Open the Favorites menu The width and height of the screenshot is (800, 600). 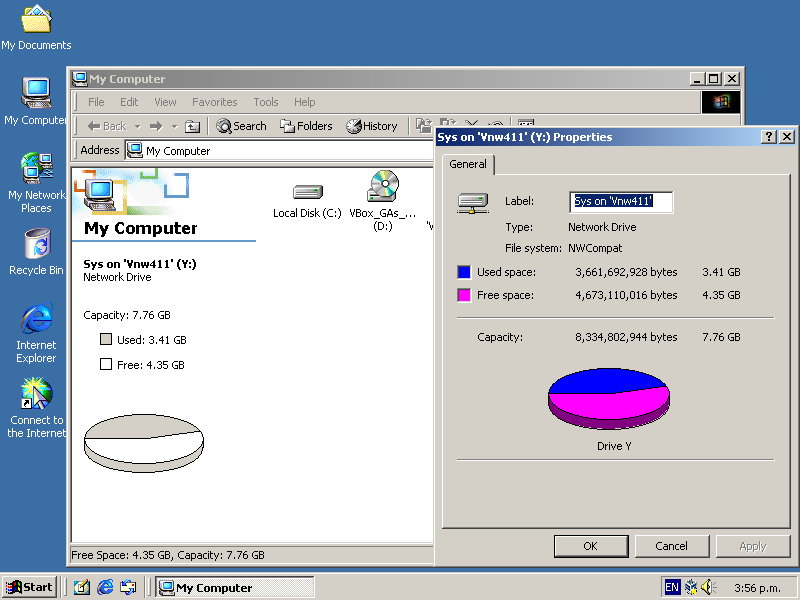214,102
